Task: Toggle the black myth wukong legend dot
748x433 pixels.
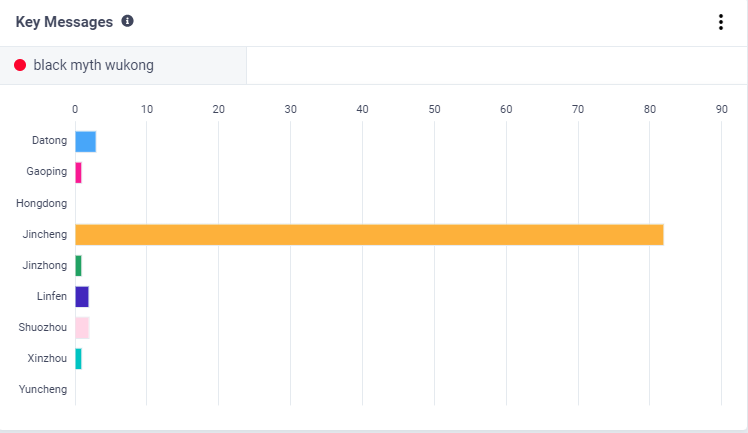Action: [20, 65]
